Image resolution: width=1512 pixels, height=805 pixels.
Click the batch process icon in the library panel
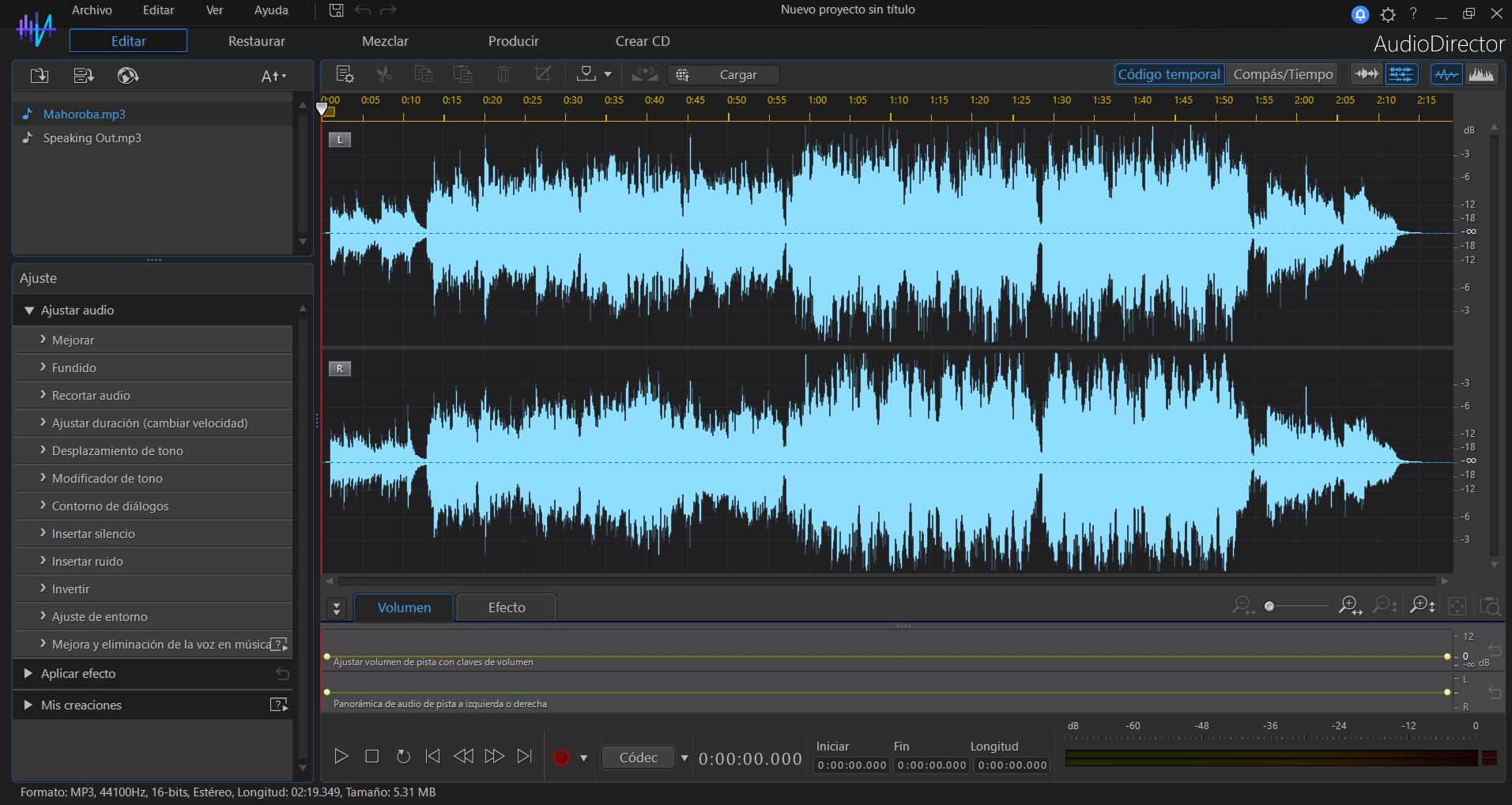click(83, 76)
